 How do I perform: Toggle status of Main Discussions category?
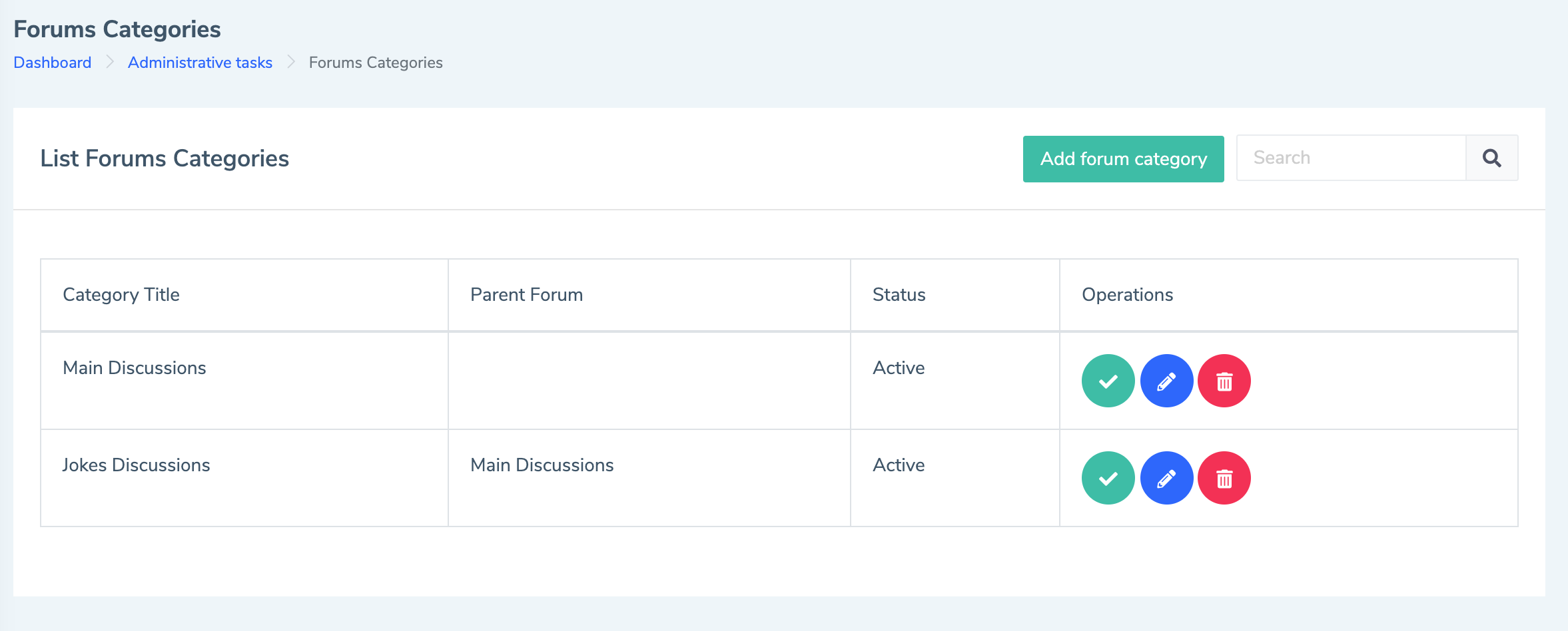coord(1108,381)
